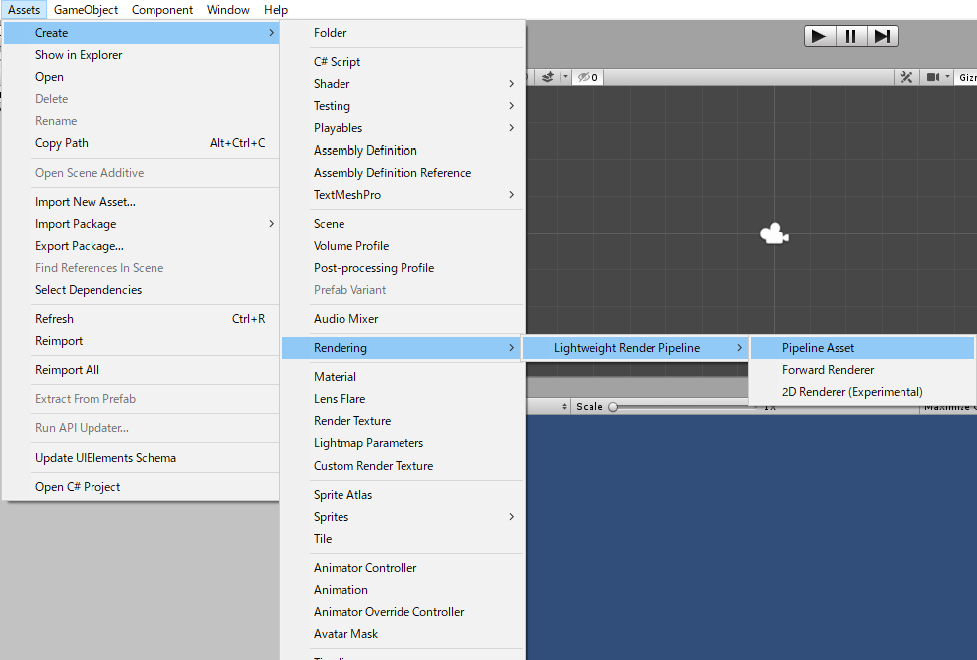Open the Help menu
This screenshot has width=977, height=660.
pos(275,10)
